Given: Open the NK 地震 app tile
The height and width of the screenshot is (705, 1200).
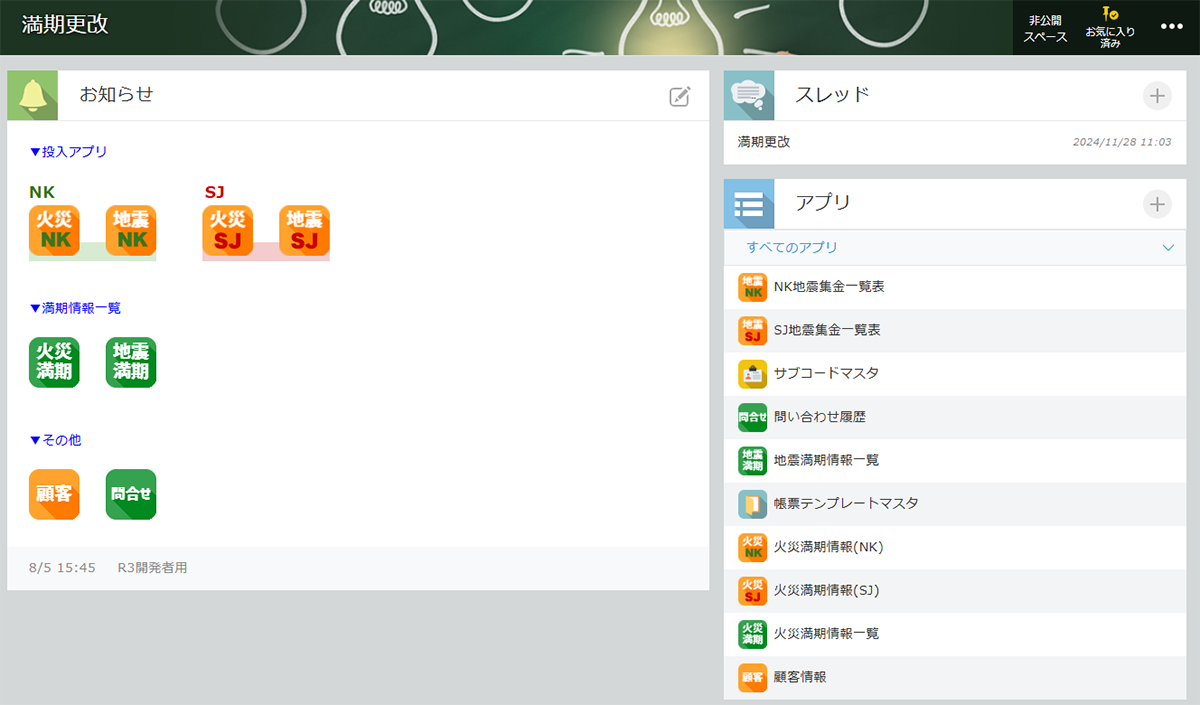Looking at the screenshot, I should click(x=131, y=230).
